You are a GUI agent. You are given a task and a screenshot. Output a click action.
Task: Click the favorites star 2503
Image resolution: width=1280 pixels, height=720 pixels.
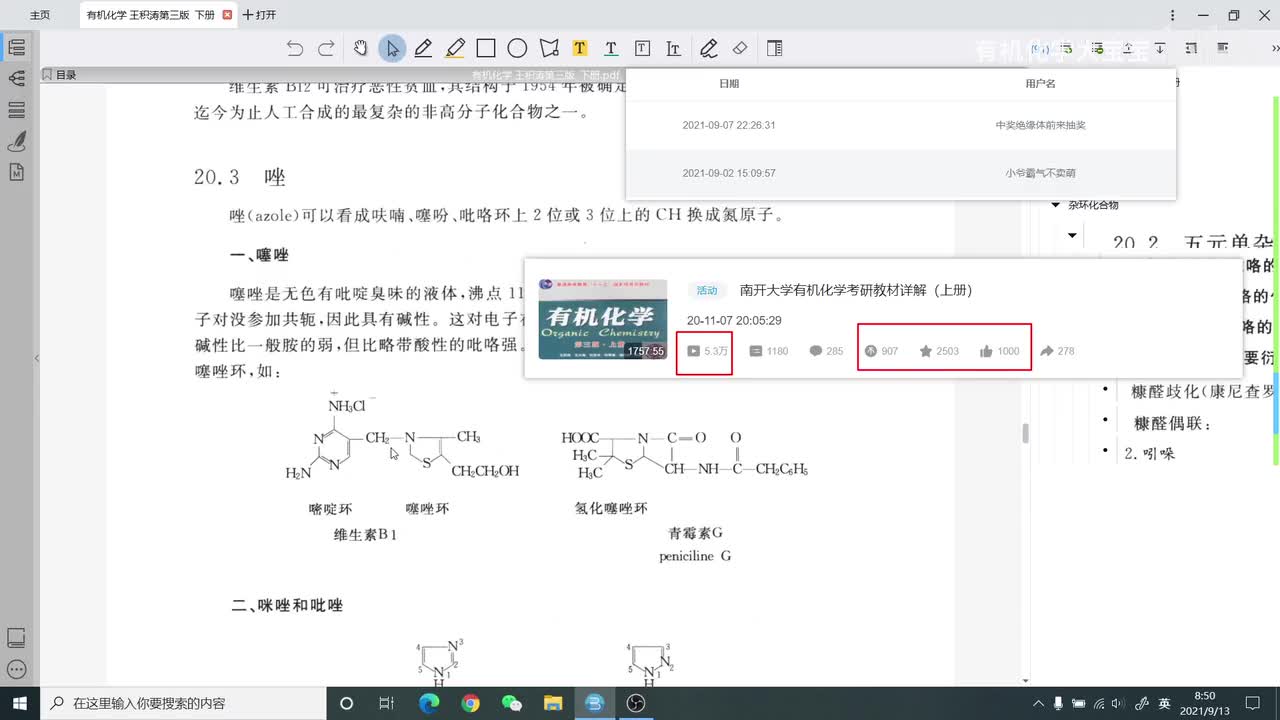(x=939, y=351)
